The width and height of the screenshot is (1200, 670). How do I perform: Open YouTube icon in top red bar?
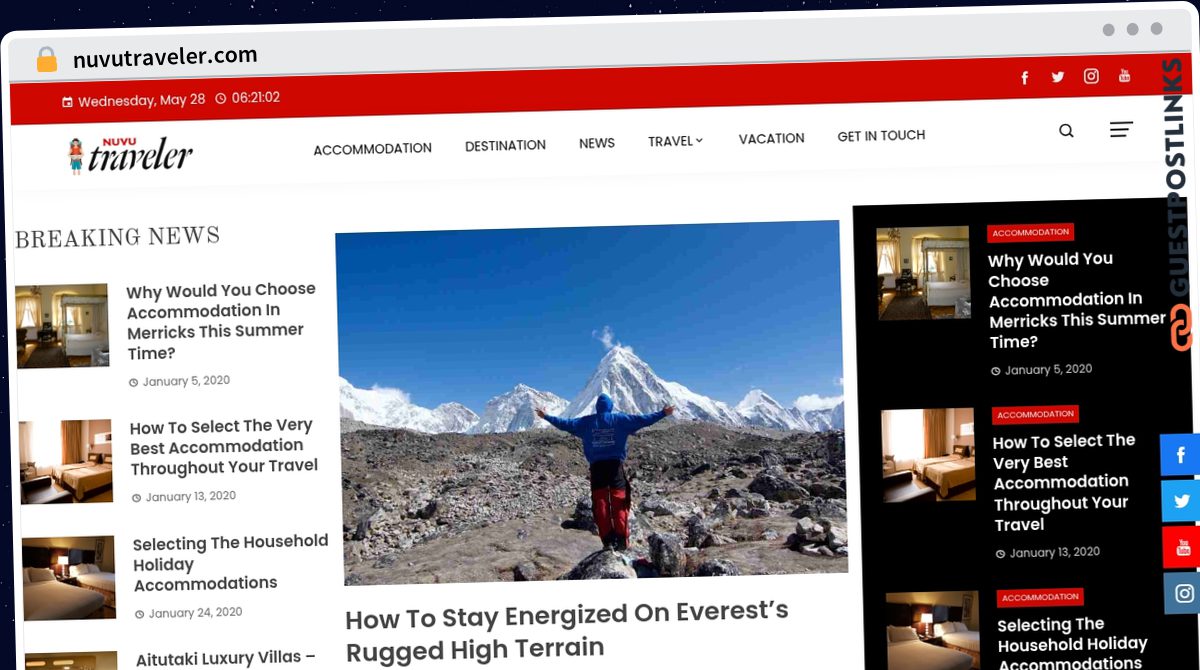pos(1124,75)
